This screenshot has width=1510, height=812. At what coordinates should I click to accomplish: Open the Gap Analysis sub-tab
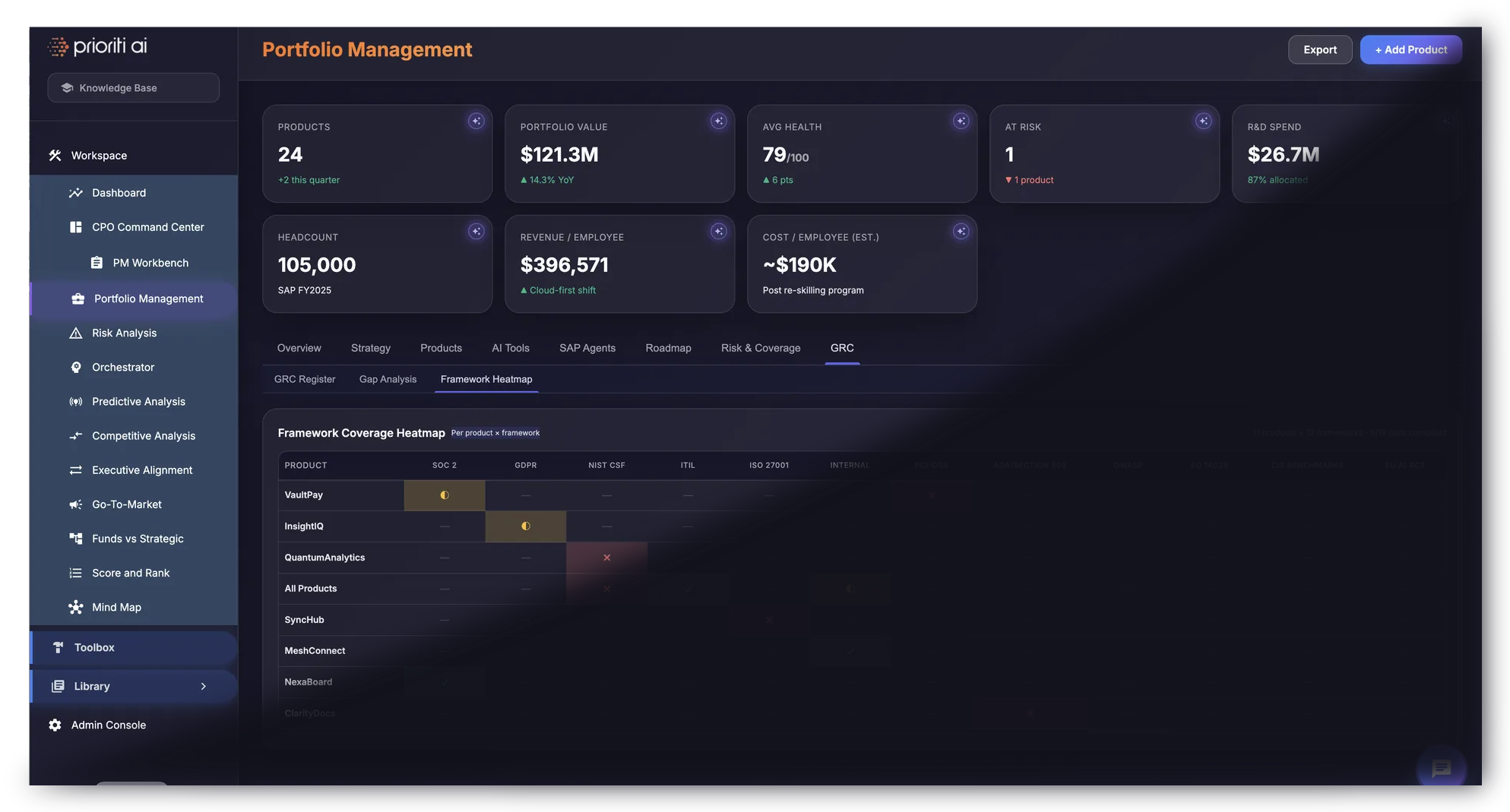388,379
